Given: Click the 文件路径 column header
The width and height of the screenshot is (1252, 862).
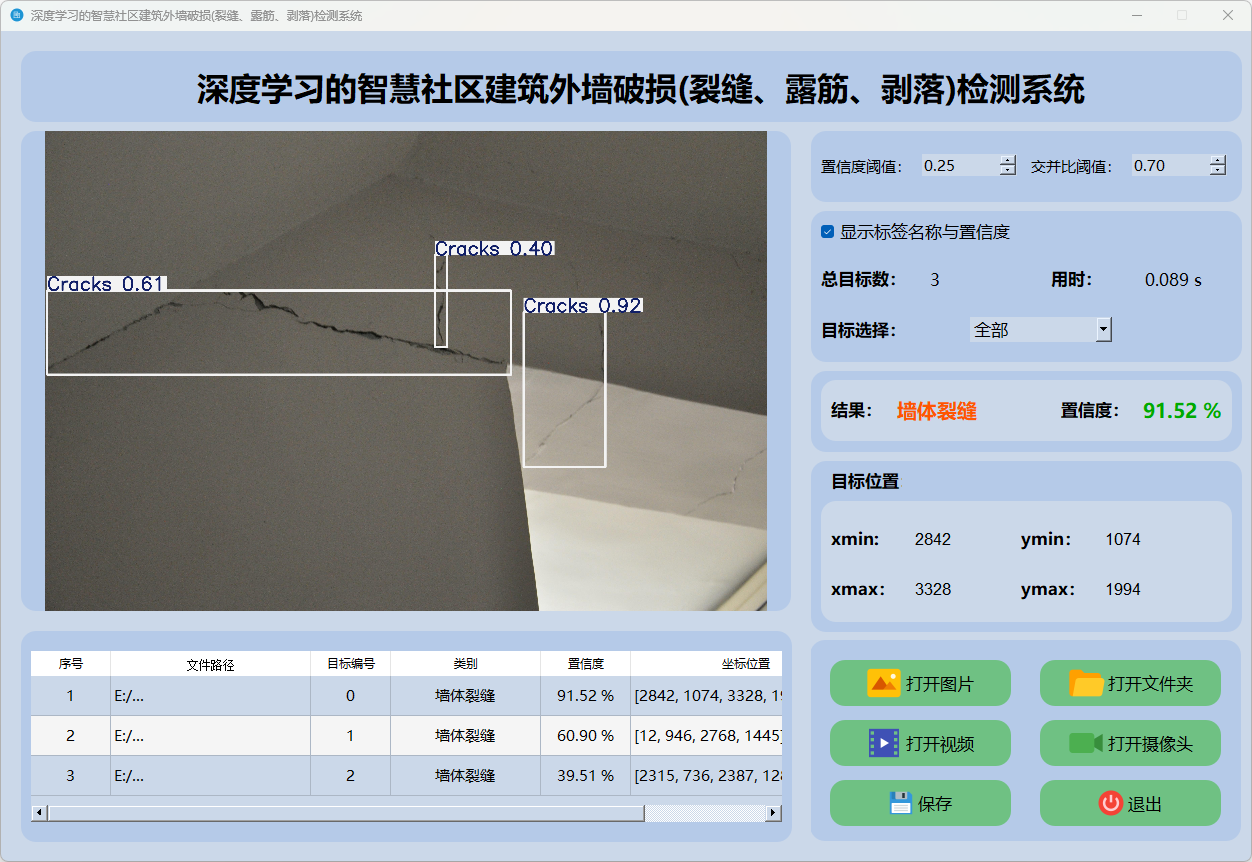Looking at the screenshot, I should (x=210, y=664).
